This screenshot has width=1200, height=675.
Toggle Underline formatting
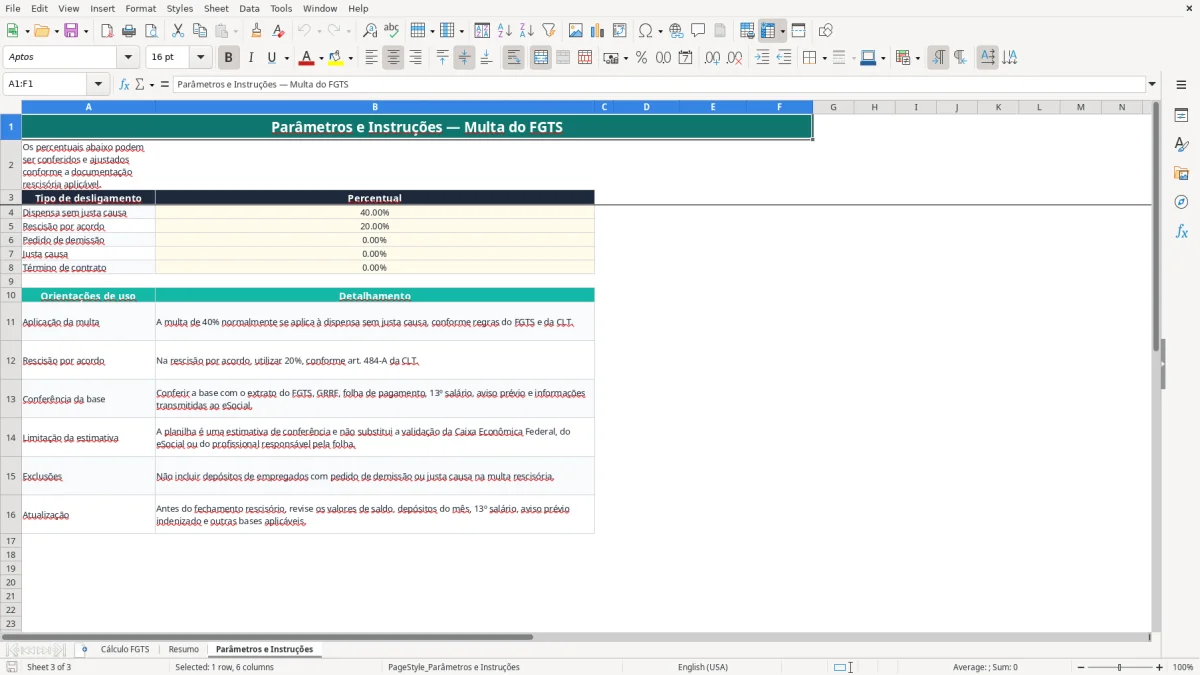(271, 58)
